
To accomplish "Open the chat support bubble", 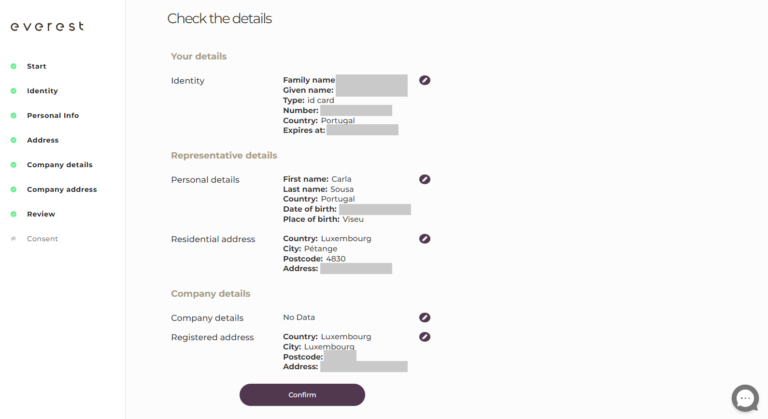I will pos(745,397).
